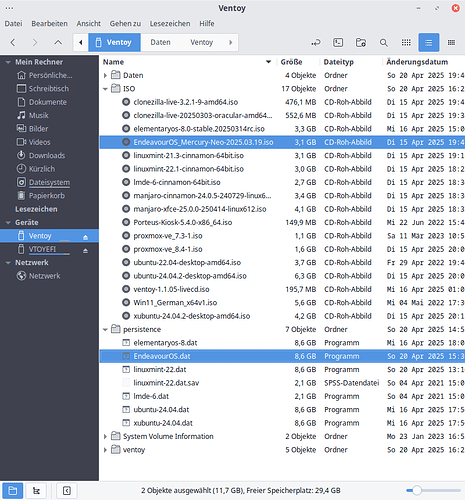This screenshot has width=465, height=500.
Task: Open the Gehen zu menu
Action: (x=125, y=24)
